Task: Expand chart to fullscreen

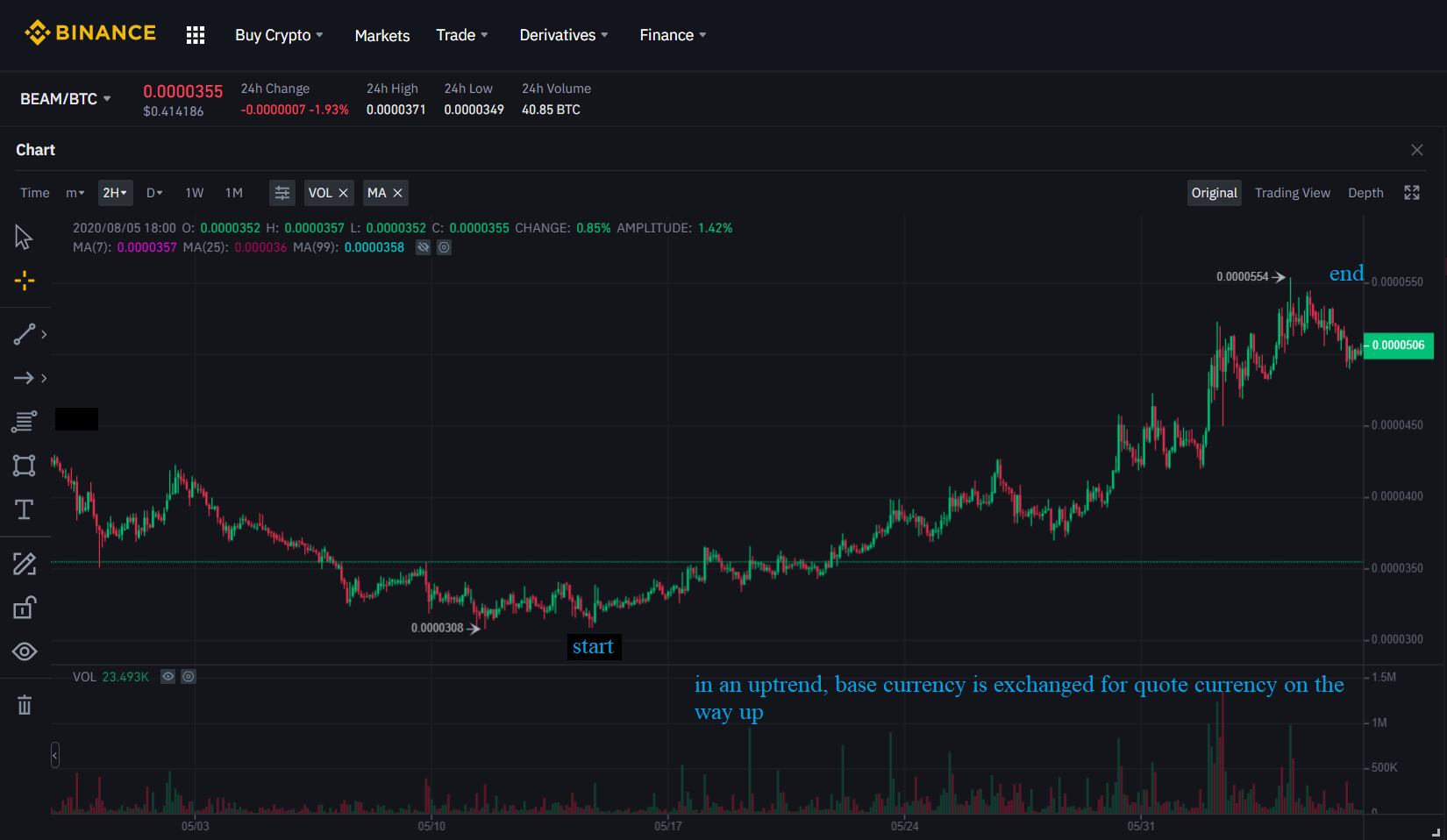Action: [x=1412, y=193]
